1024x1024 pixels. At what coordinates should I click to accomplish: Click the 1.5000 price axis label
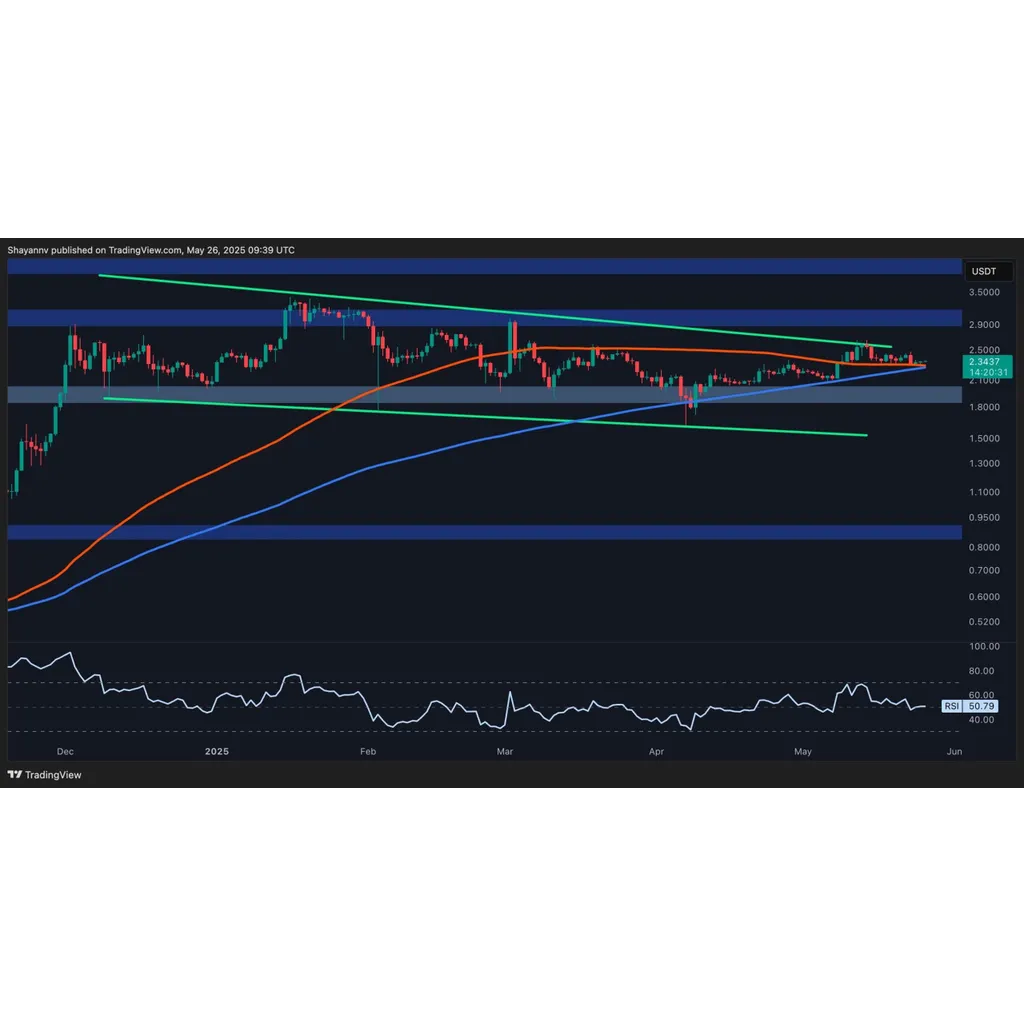pyautogui.click(x=984, y=438)
